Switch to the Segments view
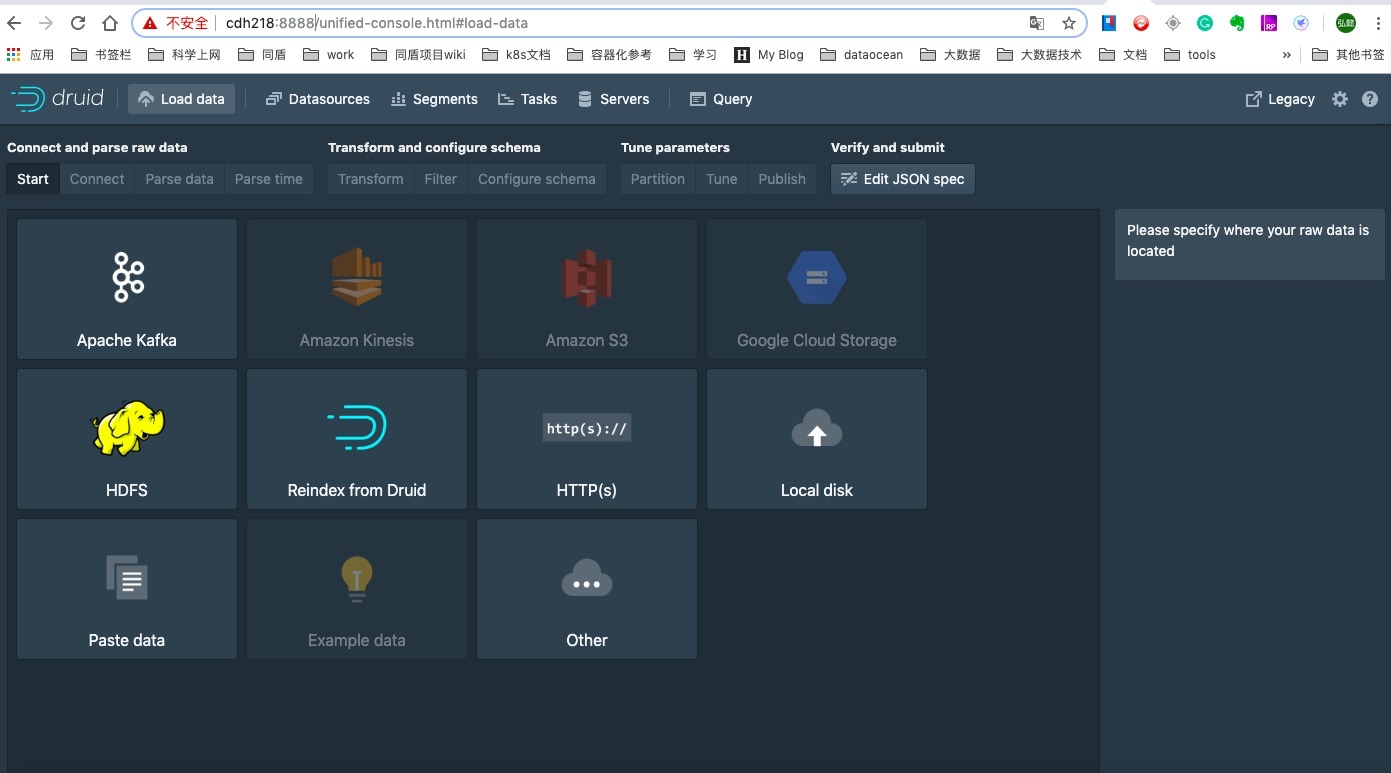The image size is (1391, 773). 434,99
